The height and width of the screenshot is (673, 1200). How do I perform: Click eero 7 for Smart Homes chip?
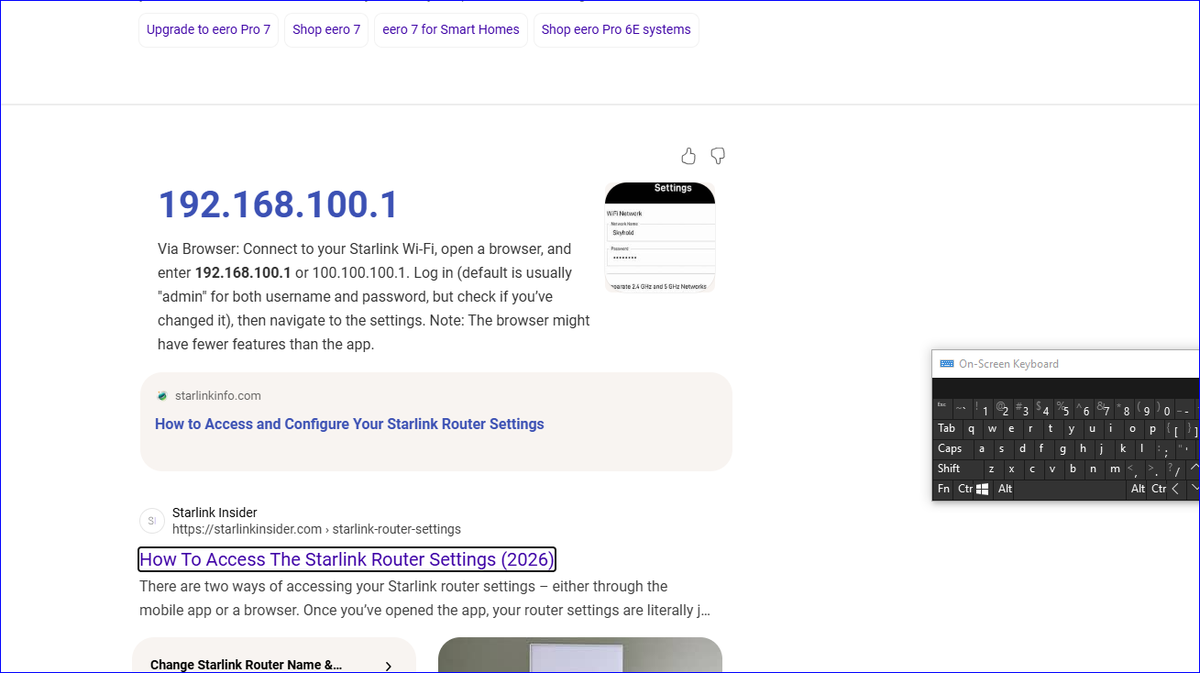click(451, 30)
